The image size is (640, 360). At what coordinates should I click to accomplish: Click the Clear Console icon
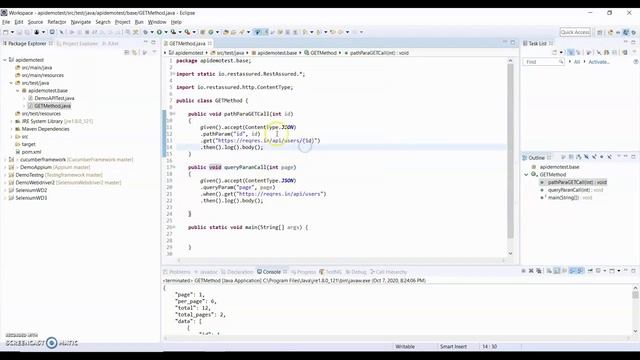point(549,271)
